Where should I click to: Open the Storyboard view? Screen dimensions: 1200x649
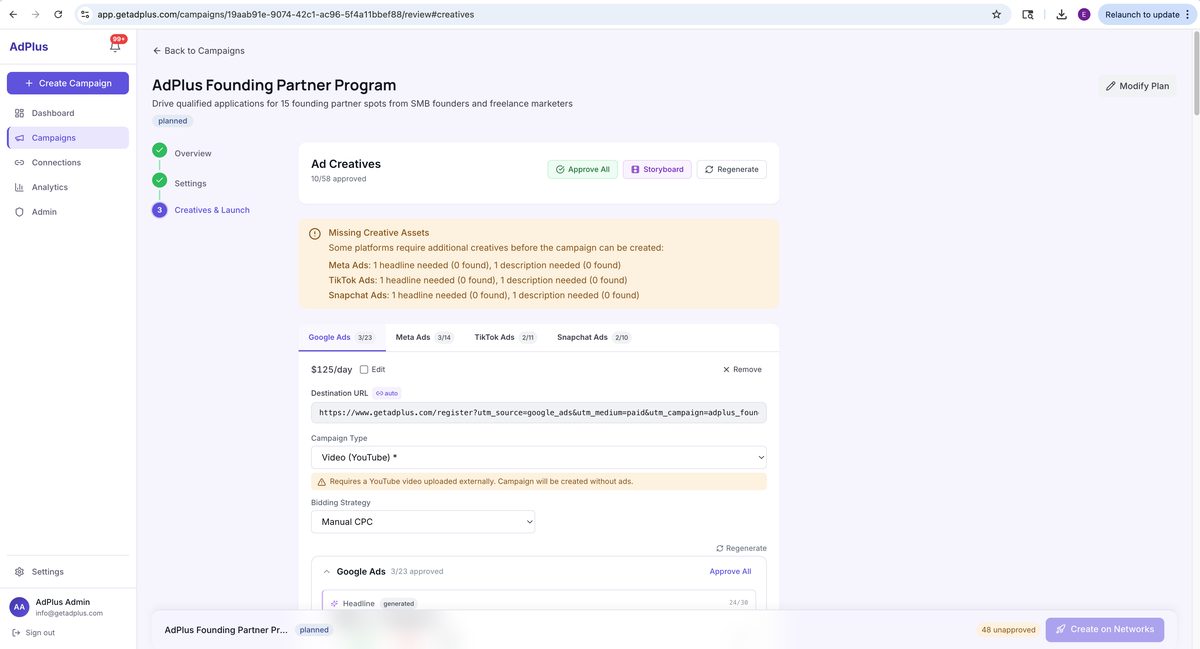click(x=657, y=169)
